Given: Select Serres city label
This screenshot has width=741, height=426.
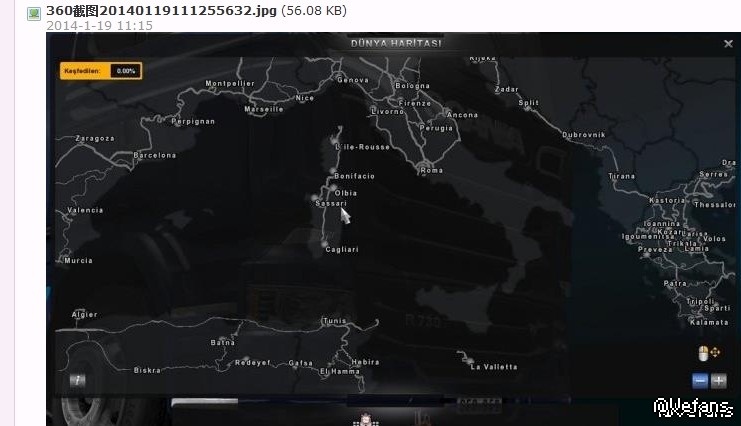Looking at the screenshot, I should (713, 174).
